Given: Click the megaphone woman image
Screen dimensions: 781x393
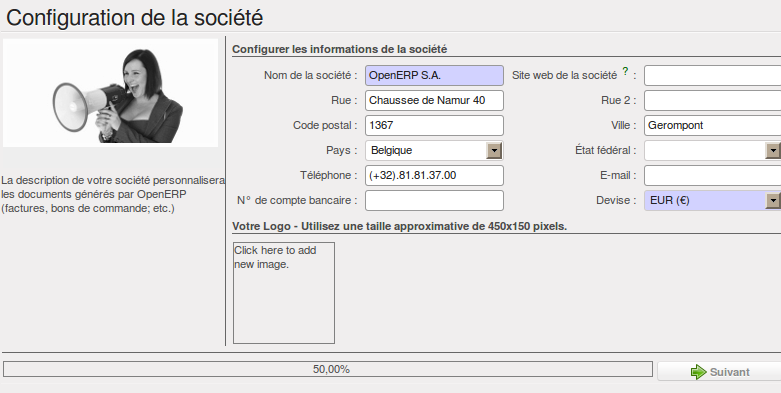Looking at the screenshot, I should click(x=111, y=93).
